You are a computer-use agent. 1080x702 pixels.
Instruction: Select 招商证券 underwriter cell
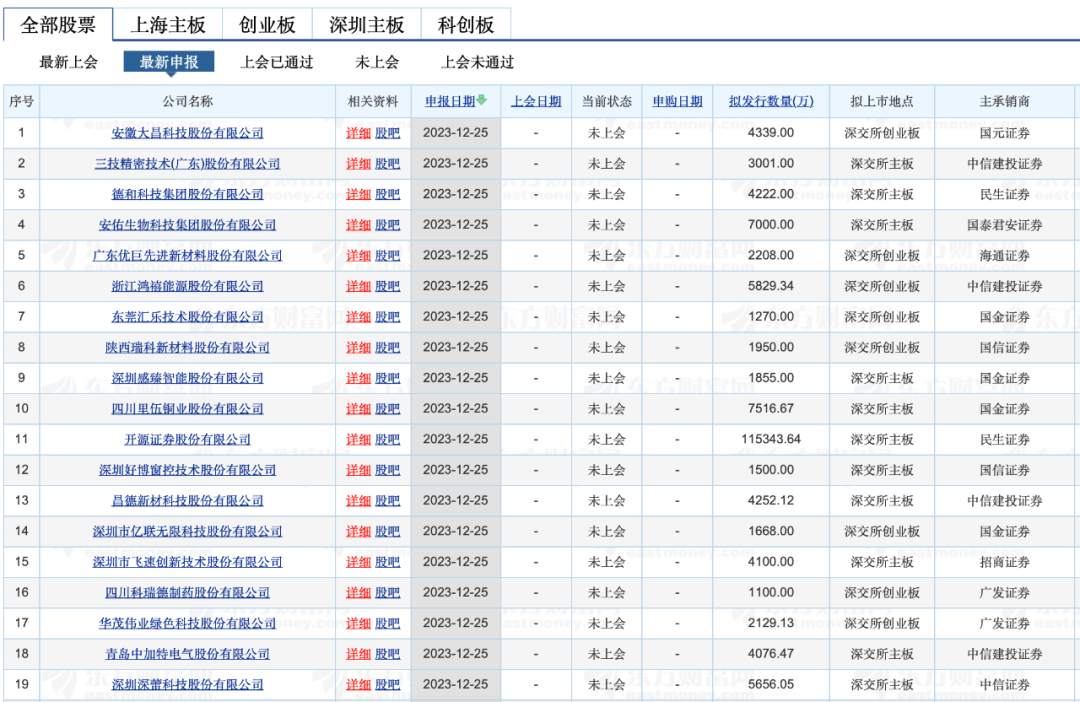(x=1004, y=562)
